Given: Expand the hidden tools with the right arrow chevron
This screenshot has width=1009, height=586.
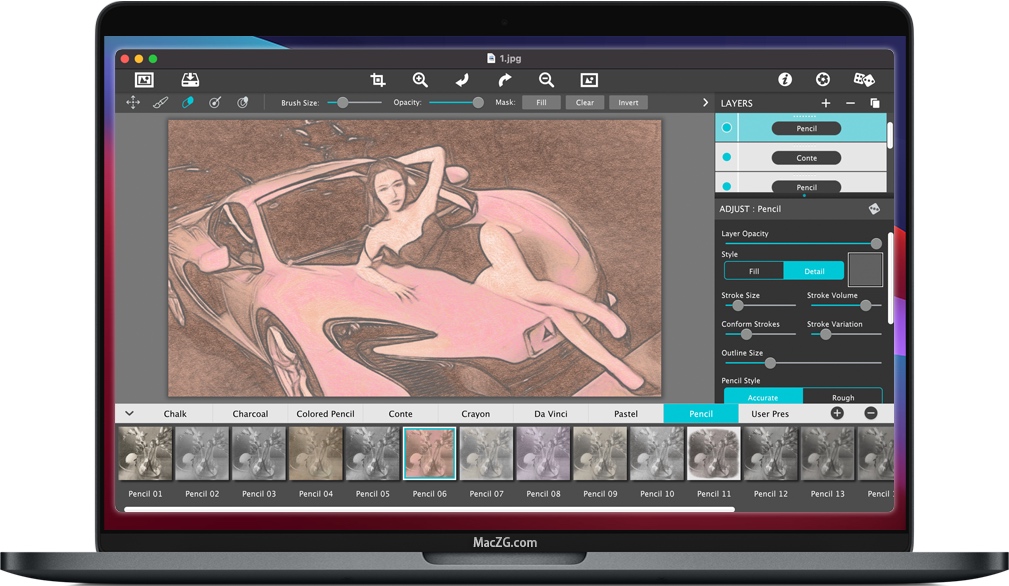Looking at the screenshot, I should click(705, 102).
